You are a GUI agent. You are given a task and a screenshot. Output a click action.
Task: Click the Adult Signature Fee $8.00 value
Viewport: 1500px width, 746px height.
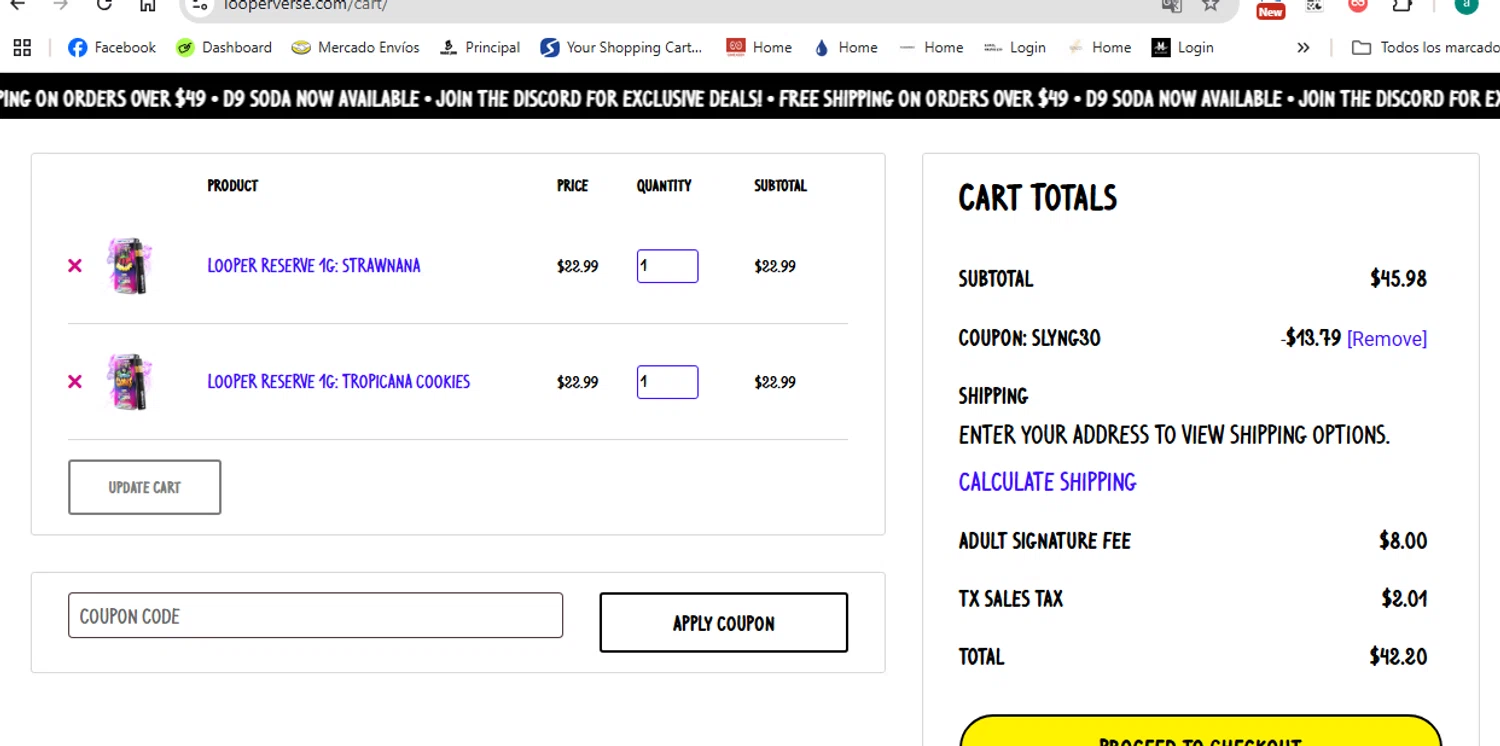(x=1403, y=541)
